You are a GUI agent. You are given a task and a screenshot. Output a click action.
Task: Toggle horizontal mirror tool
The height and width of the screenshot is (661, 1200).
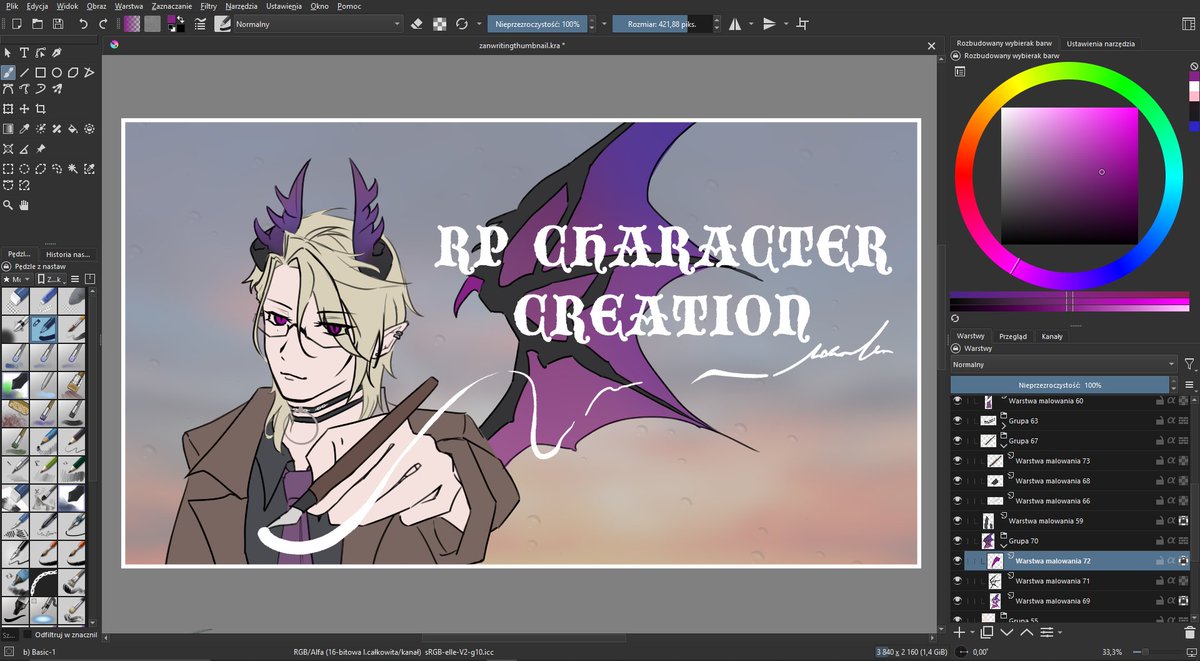click(735, 24)
